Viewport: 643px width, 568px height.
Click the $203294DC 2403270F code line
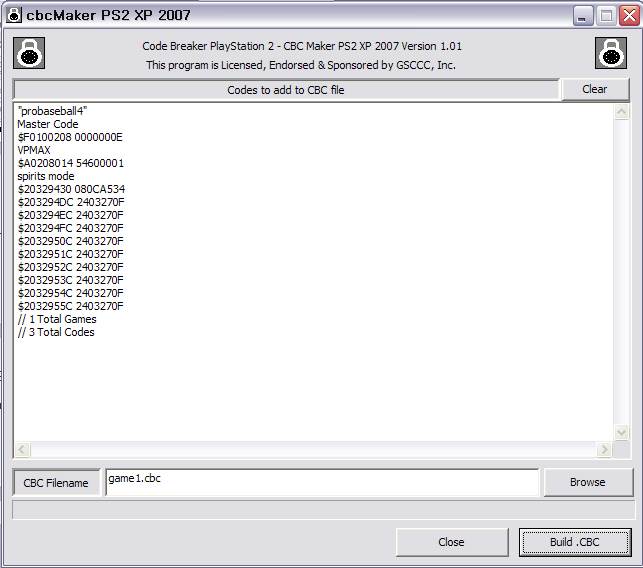click(71, 202)
